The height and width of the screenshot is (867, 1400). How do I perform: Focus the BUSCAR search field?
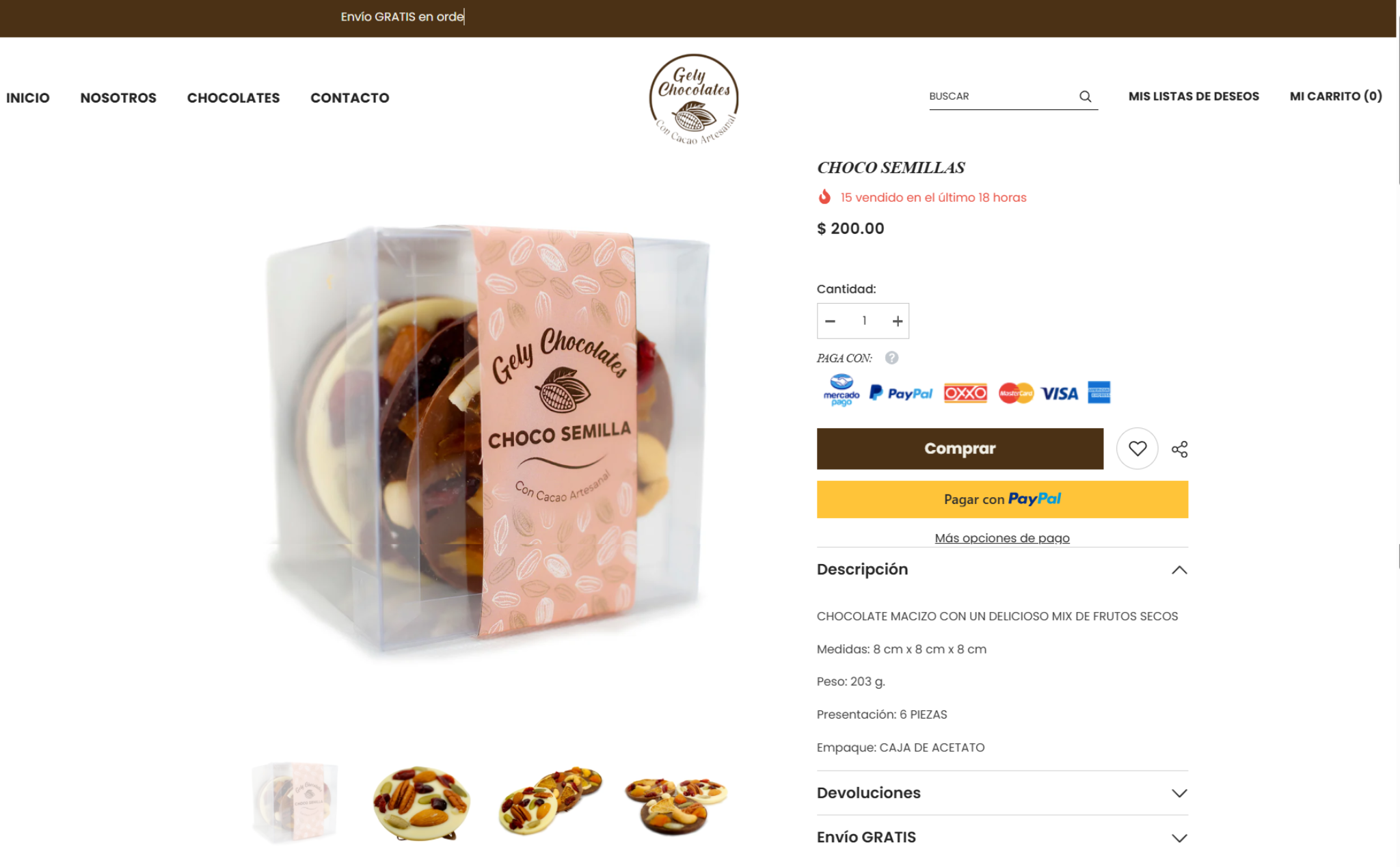pyautogui.click(x=1001, y=96)
